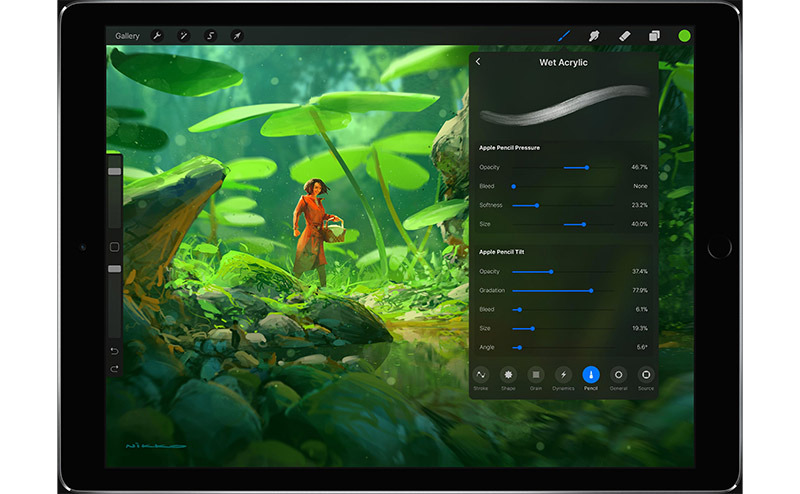This screenshot has height=494, width=800.
Task: Click the Tilt Opacity slider handle
Action: (551, 271)
